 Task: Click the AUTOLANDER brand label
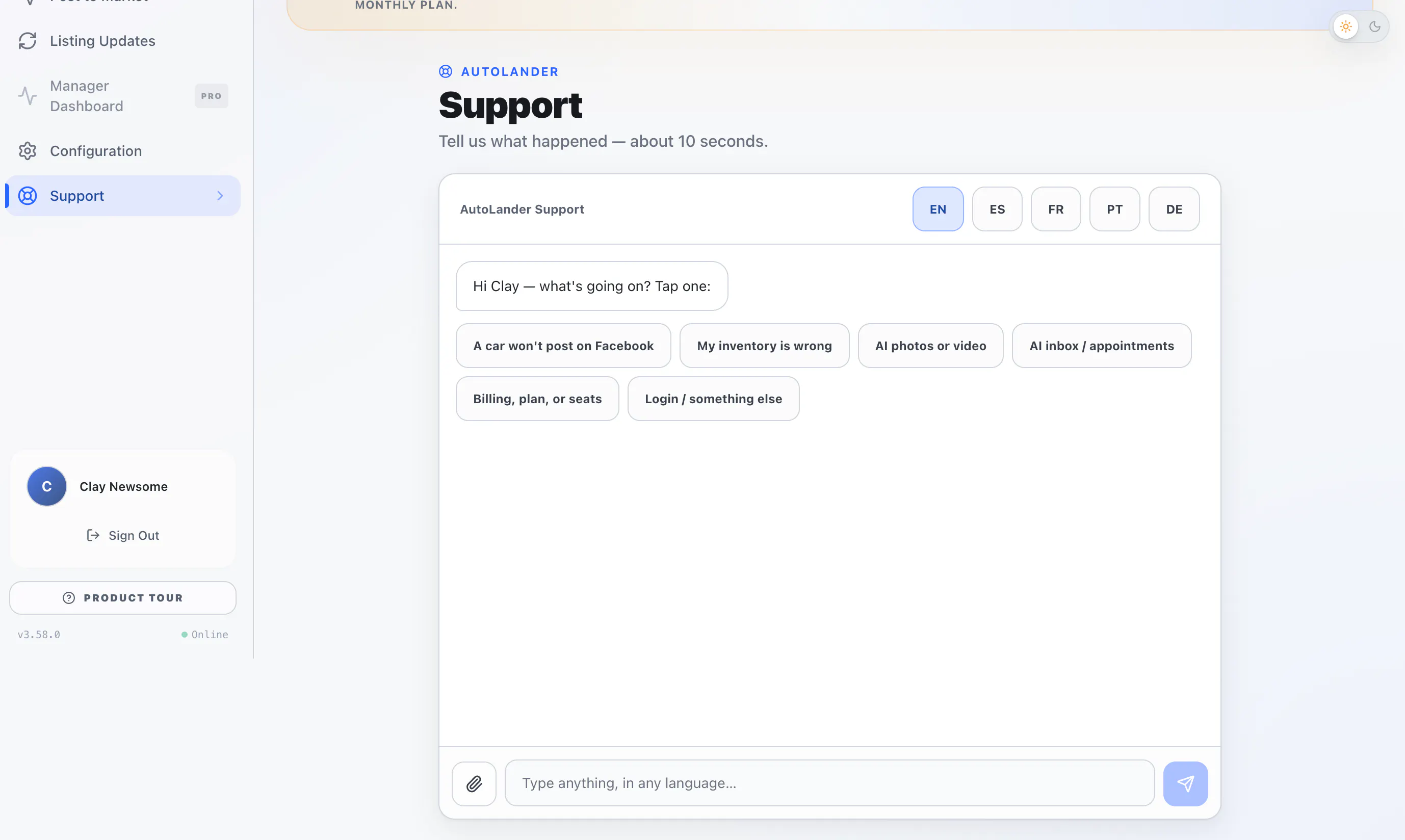click(x=509, y=71)
